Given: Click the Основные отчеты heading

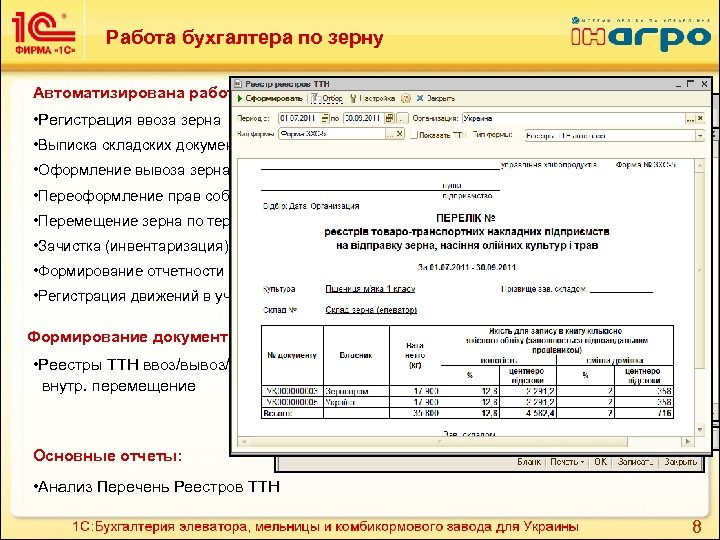Looking at the screenshot, I should click(107, 456).
